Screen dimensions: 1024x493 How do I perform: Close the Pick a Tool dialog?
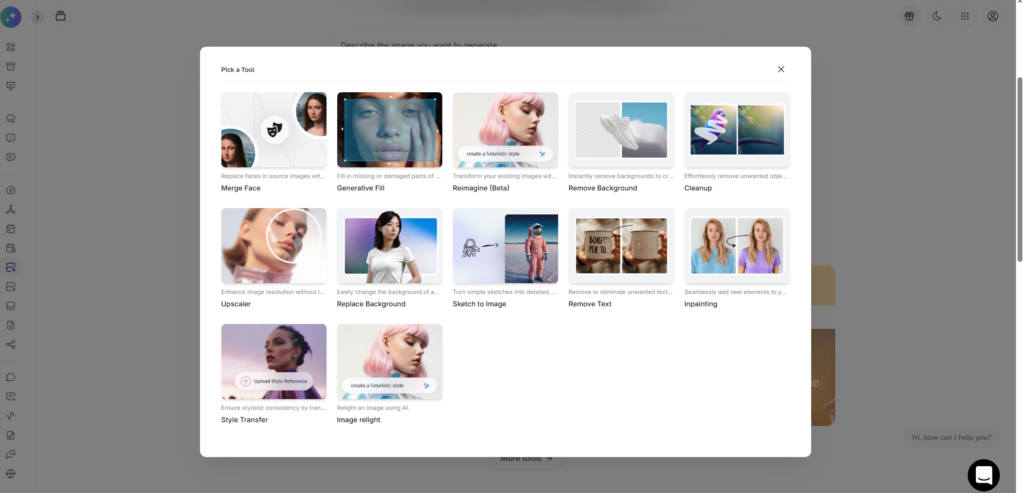pos(781,69)
